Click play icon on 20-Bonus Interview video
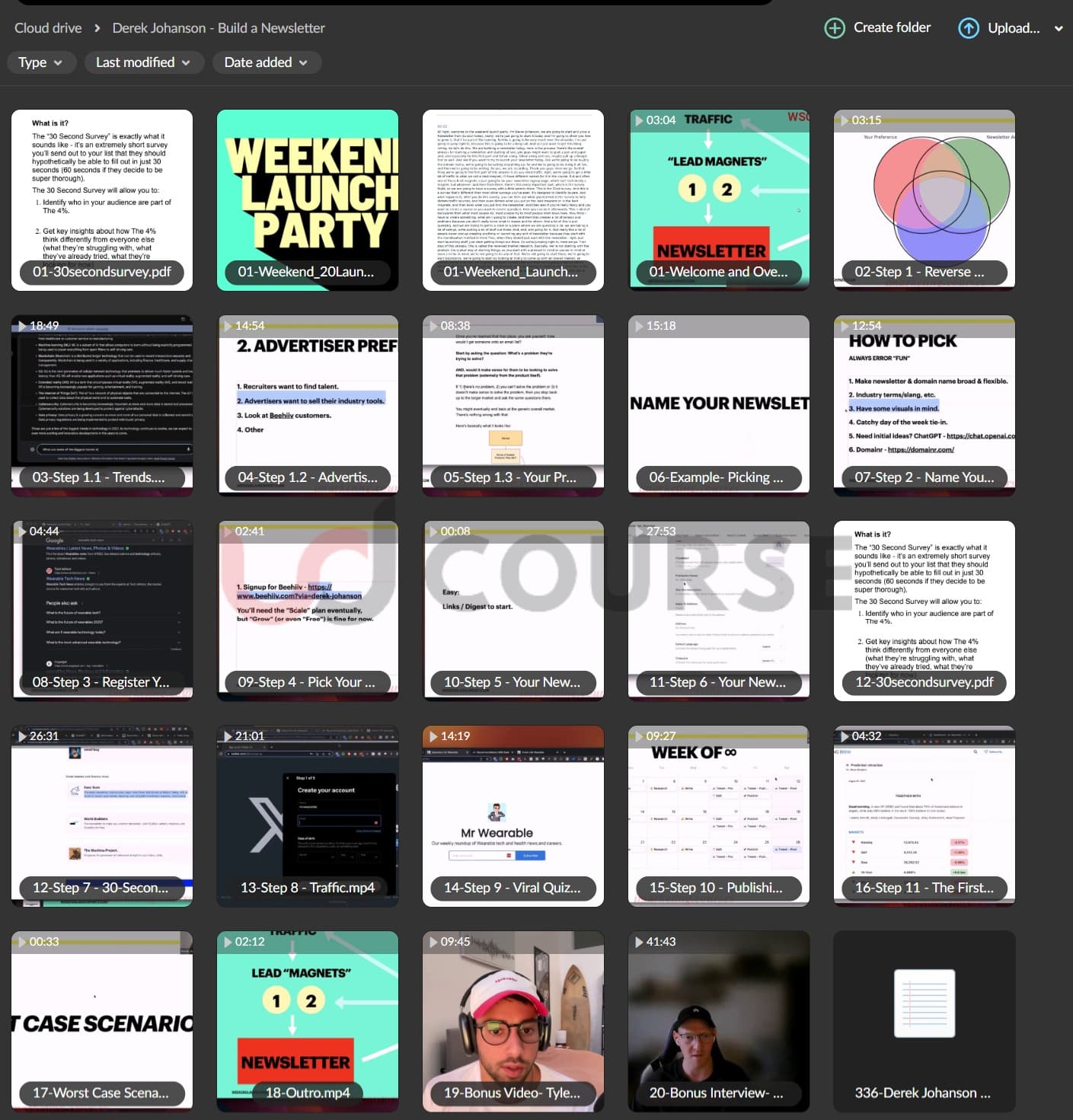 pyautogui.click(x=639, y=942)
